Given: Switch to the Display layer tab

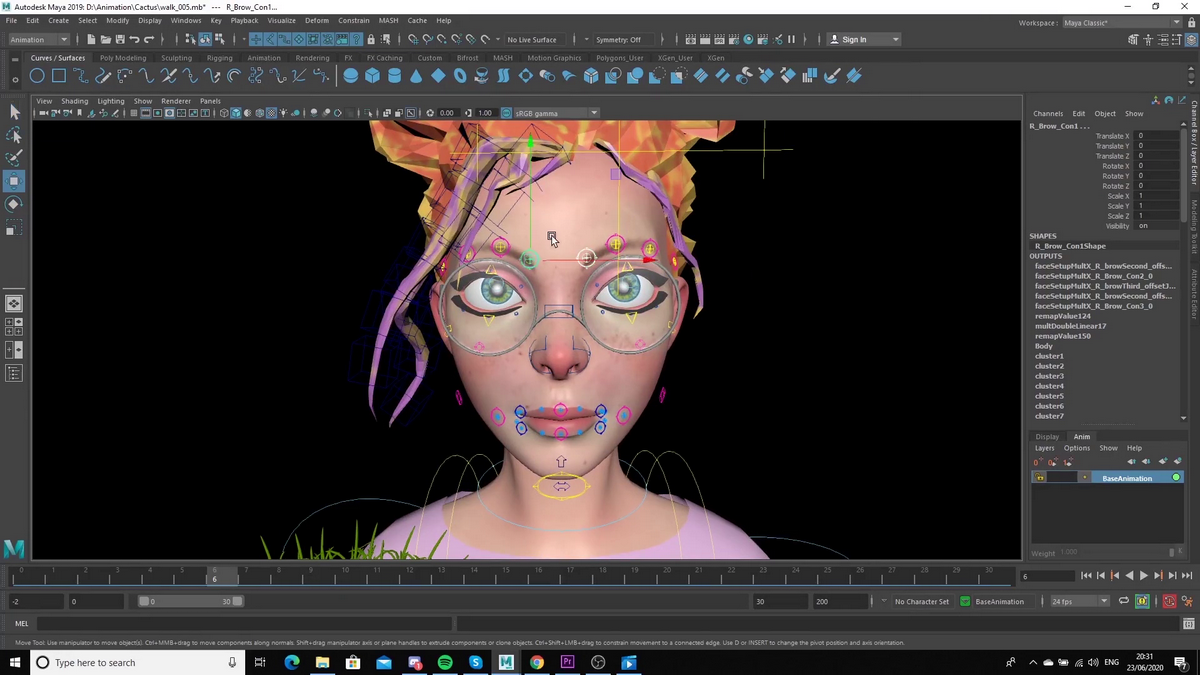Looking at the screenshot, I should point(1047,437).
